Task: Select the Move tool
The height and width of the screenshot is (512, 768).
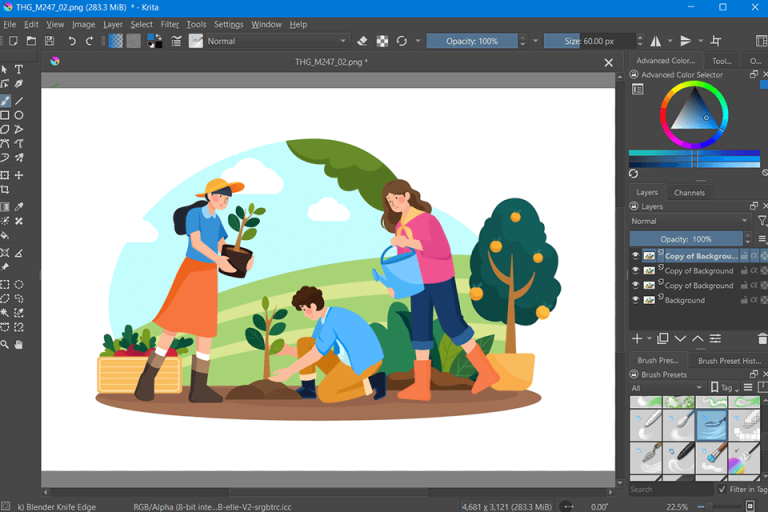Action: tap(19, 175)
